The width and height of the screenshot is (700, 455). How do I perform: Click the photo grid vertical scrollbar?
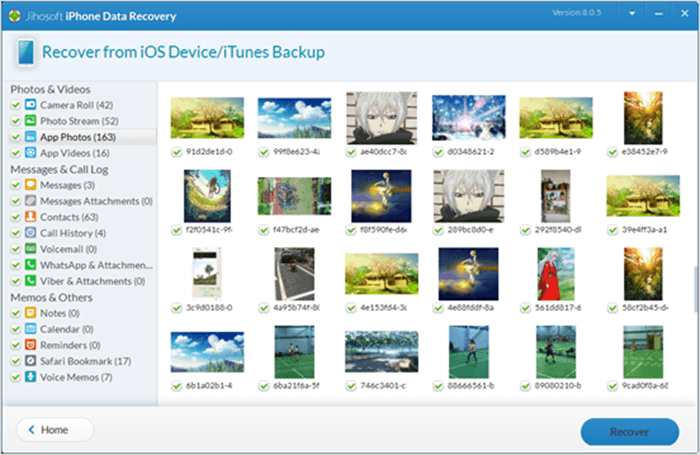click(696, 289)
